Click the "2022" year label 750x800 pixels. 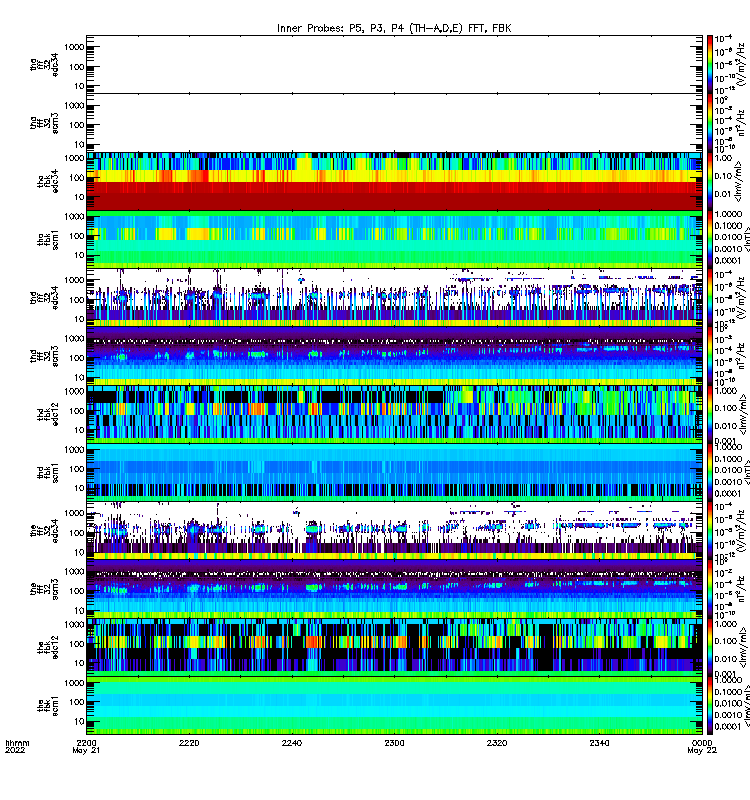pos(15,751)
